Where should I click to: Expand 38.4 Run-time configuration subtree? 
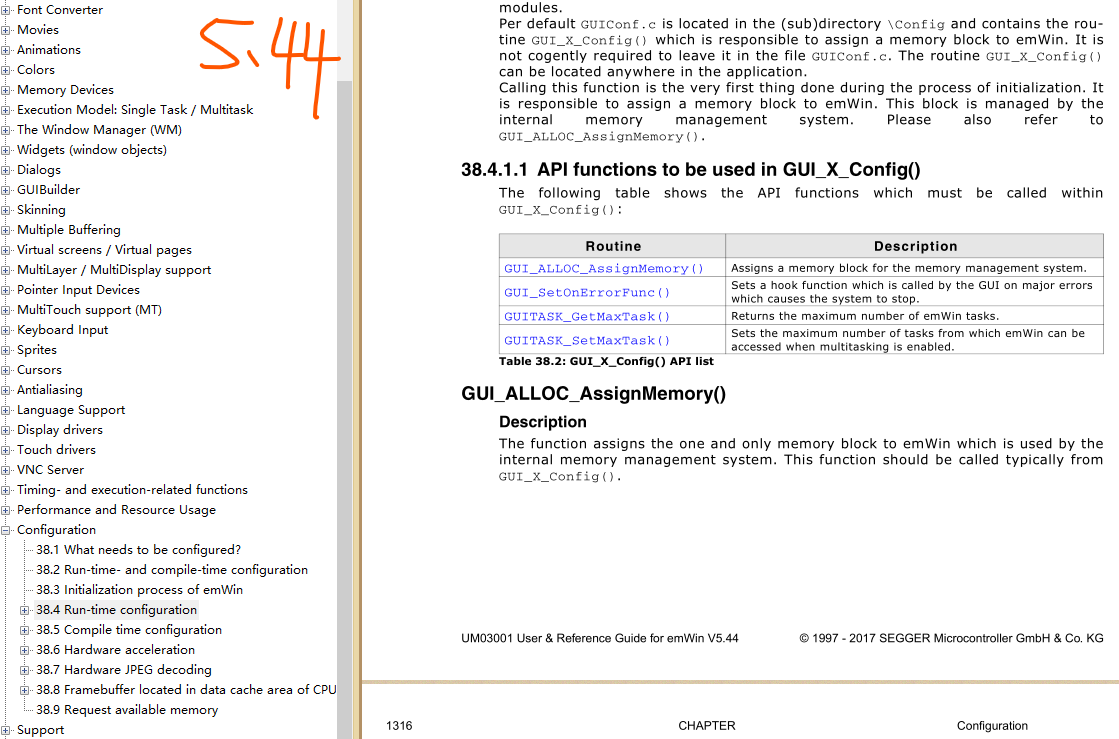tap(25, 610)
